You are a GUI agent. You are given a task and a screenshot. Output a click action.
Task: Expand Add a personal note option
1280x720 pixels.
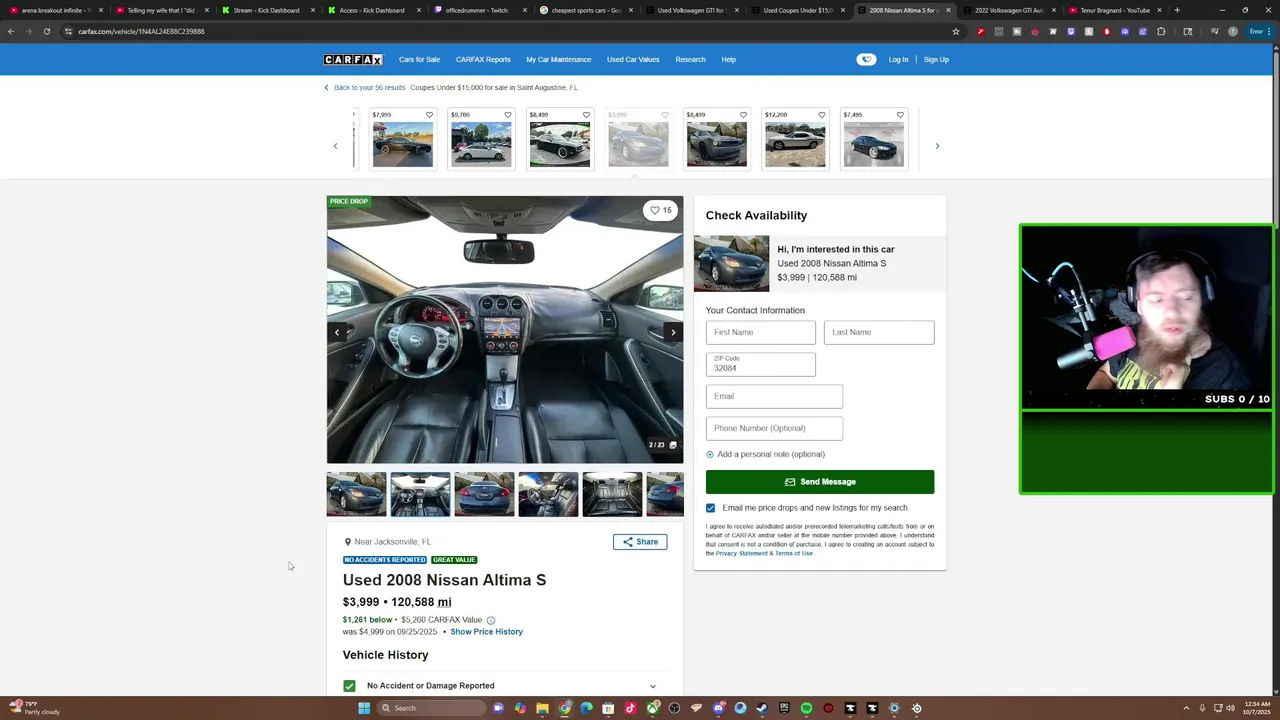pos(765,454)
